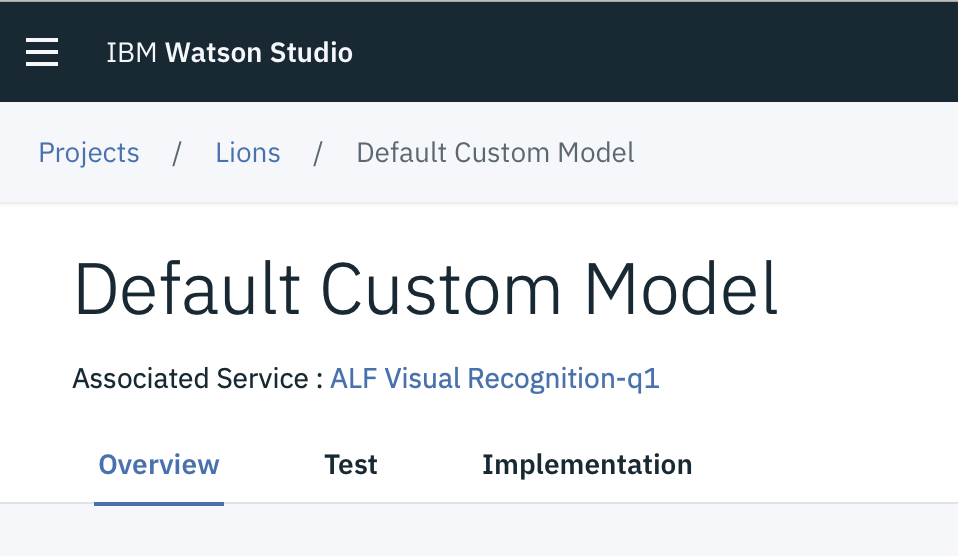
Task: Open the hamburger navigation menu
Action: (42, 52)
